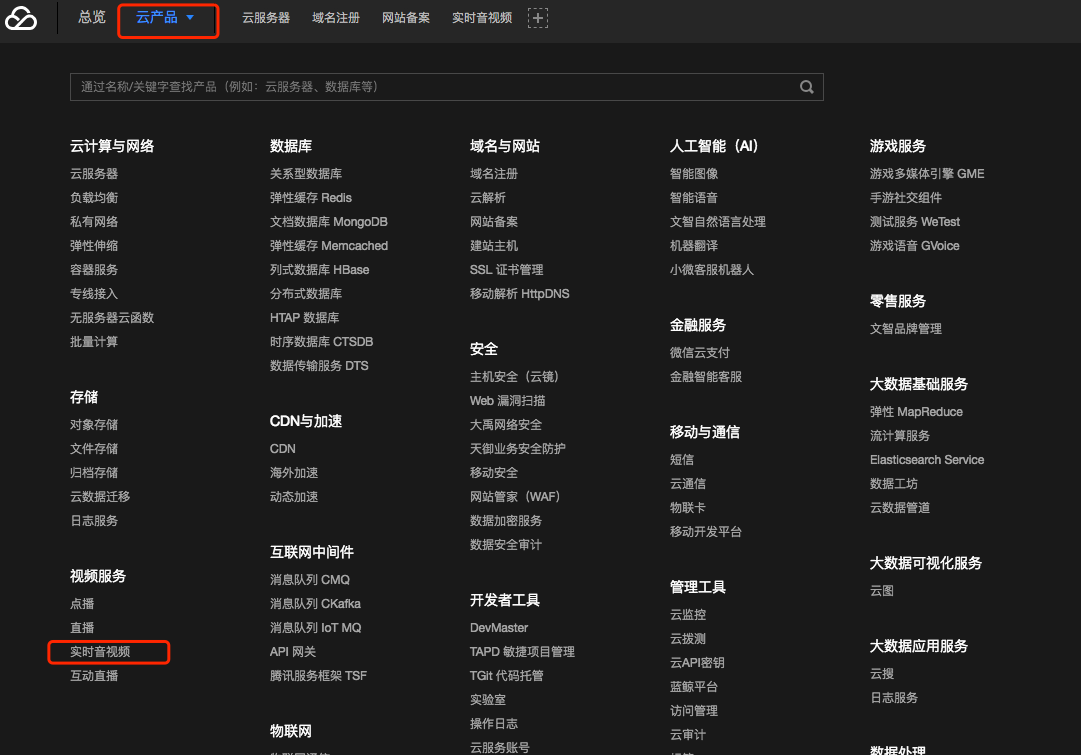Open TAPD 敏捷项目管理 link
1081x755 pixels.
tap(522, 652)
